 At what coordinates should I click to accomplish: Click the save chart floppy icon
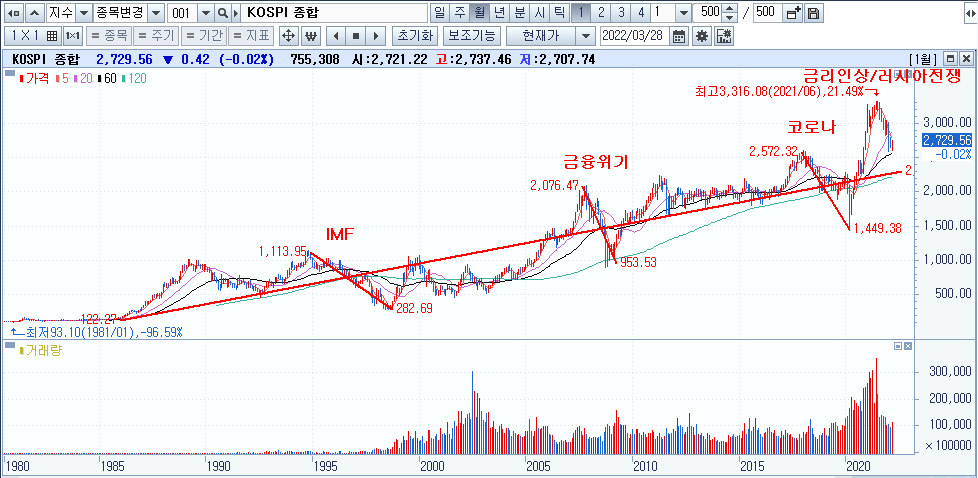pyautogui.click(x=815, y=12)
